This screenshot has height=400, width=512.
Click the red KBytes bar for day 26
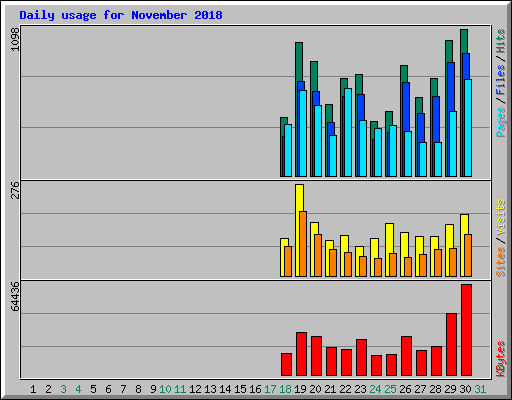[x=406, y=356]
